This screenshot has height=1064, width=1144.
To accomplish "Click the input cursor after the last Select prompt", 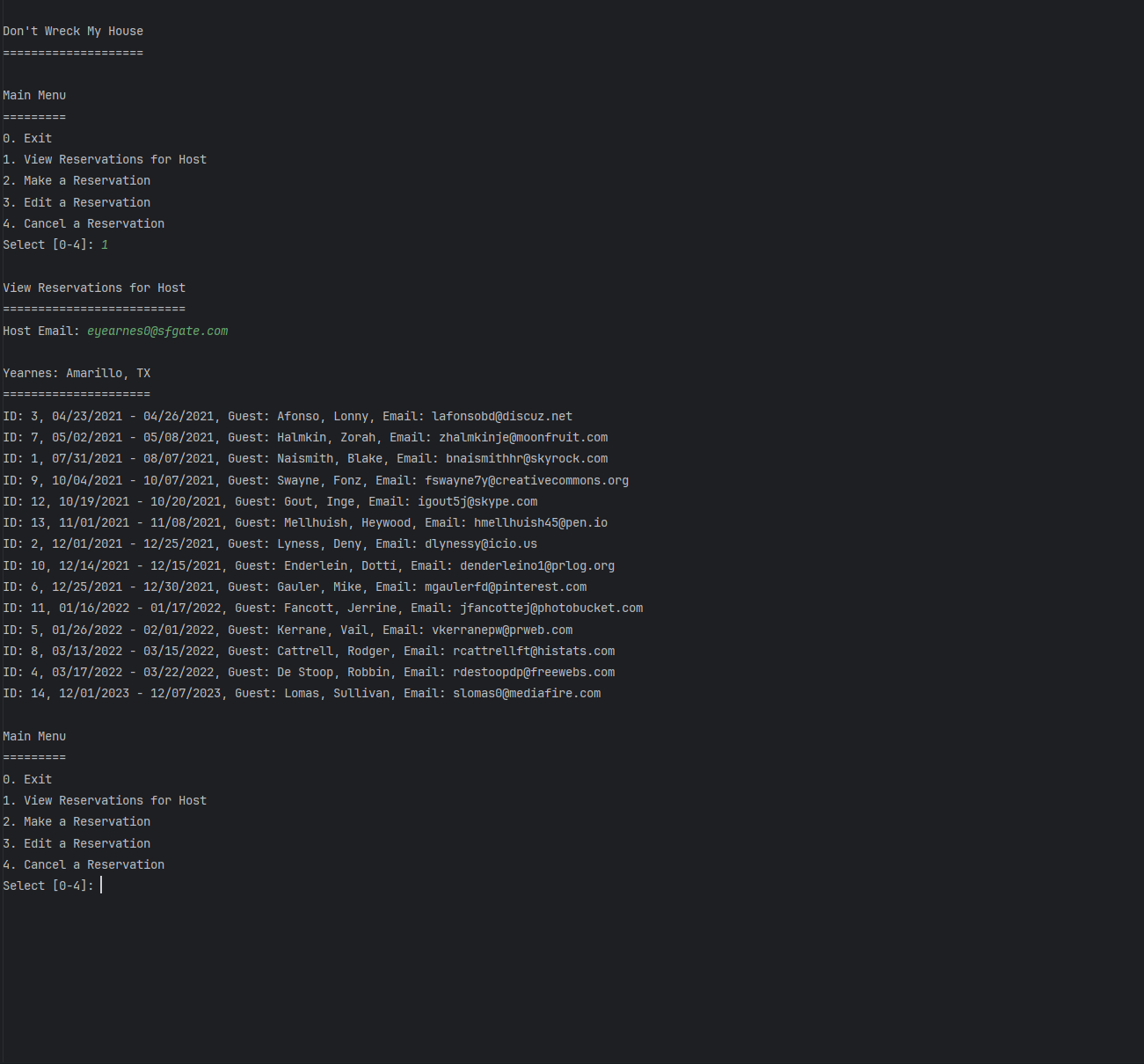I will click(102, 885).
